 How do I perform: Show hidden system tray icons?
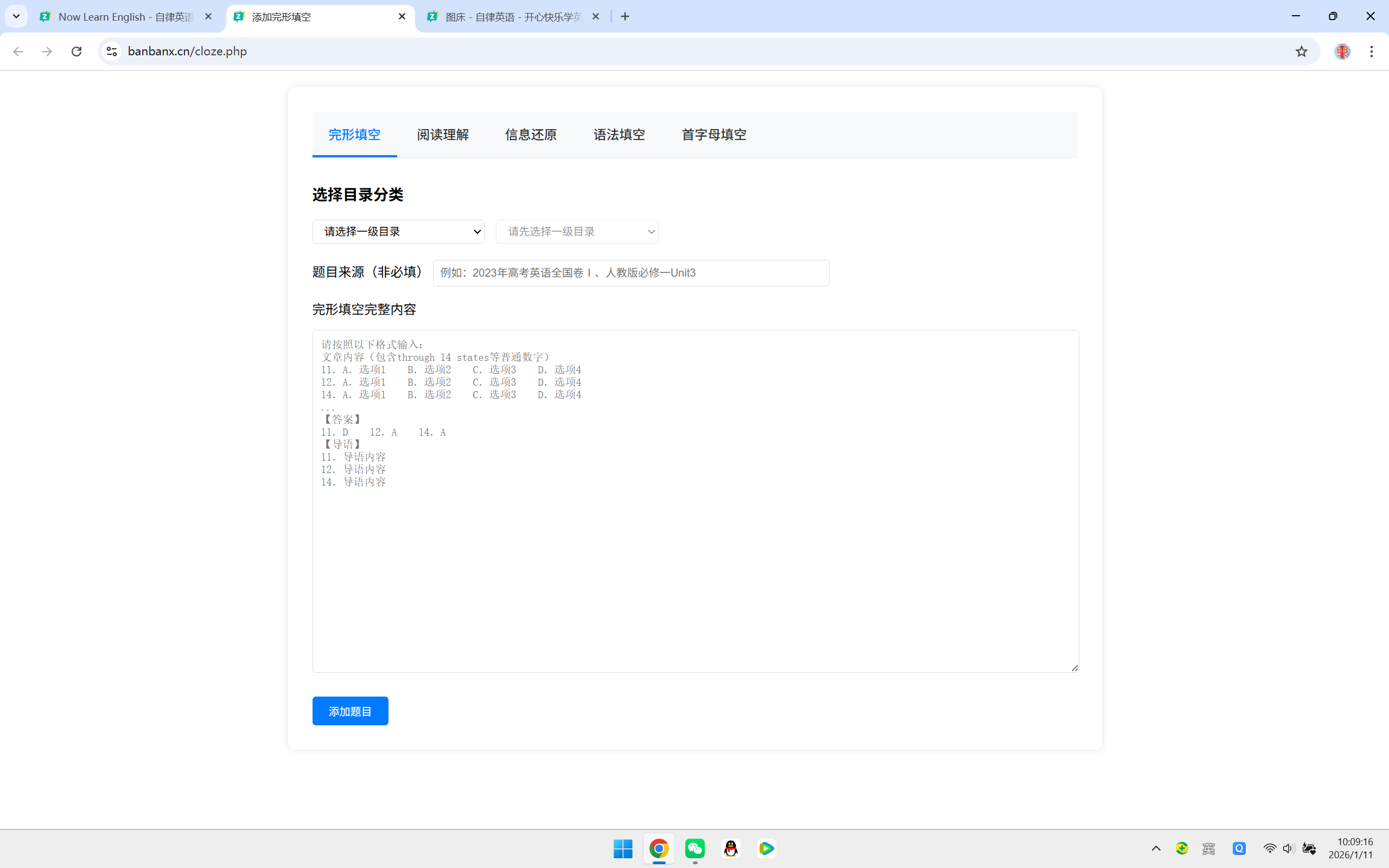click(1156, 848)
